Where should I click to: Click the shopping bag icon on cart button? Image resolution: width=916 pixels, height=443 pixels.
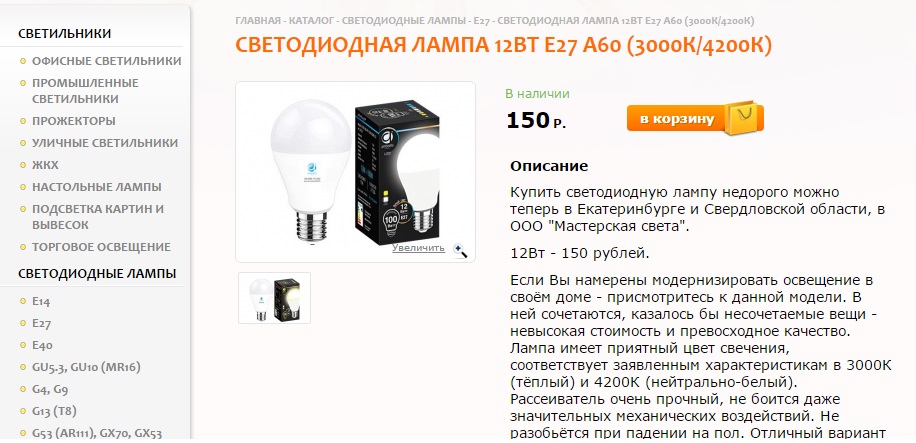click(x=743, y=117)
